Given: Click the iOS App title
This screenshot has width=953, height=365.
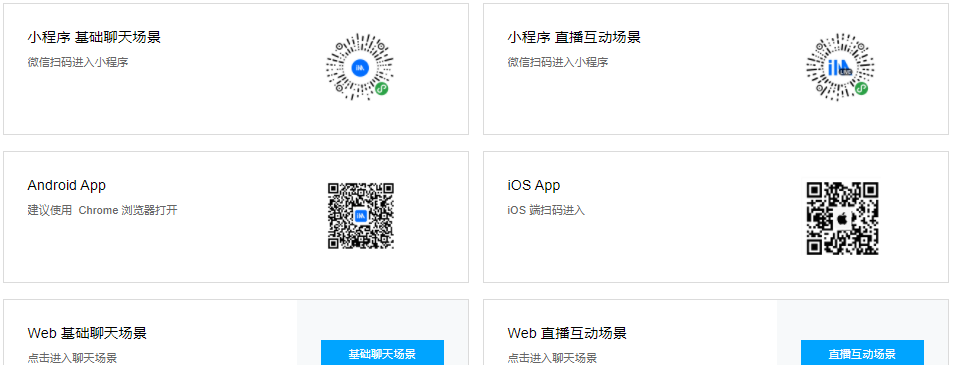Looking at the screenshot, I should (534, 185).
